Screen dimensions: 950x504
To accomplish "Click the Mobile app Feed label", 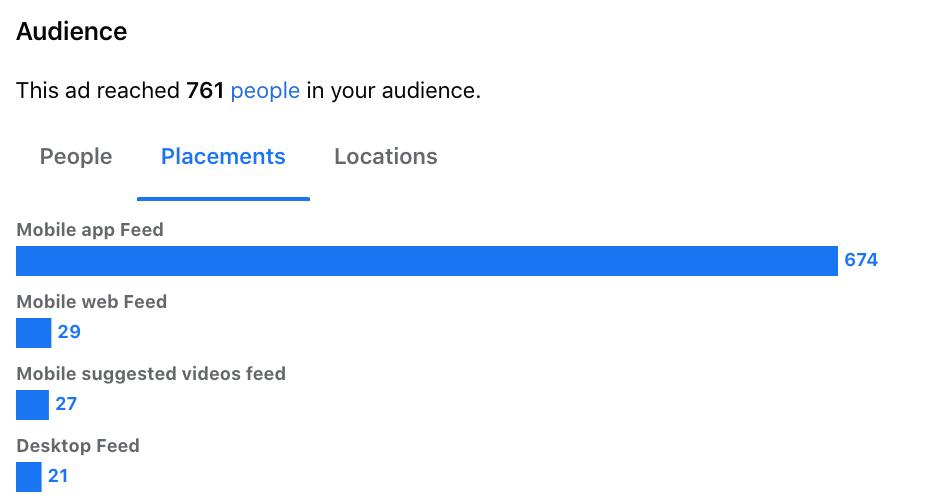I will pyautogui.click(x=90, y=230).
